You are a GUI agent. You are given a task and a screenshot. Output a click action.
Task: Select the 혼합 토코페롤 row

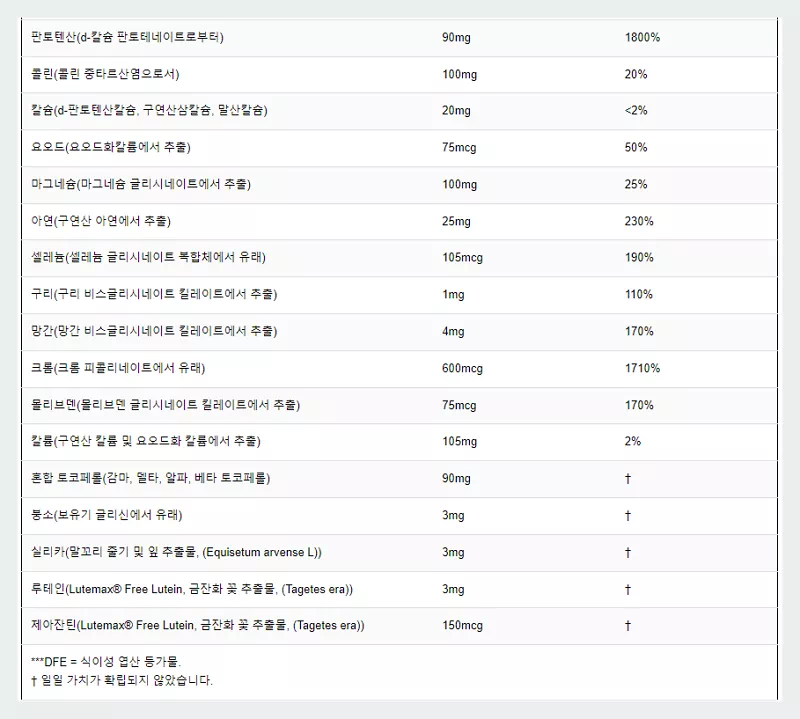[150, 478]
